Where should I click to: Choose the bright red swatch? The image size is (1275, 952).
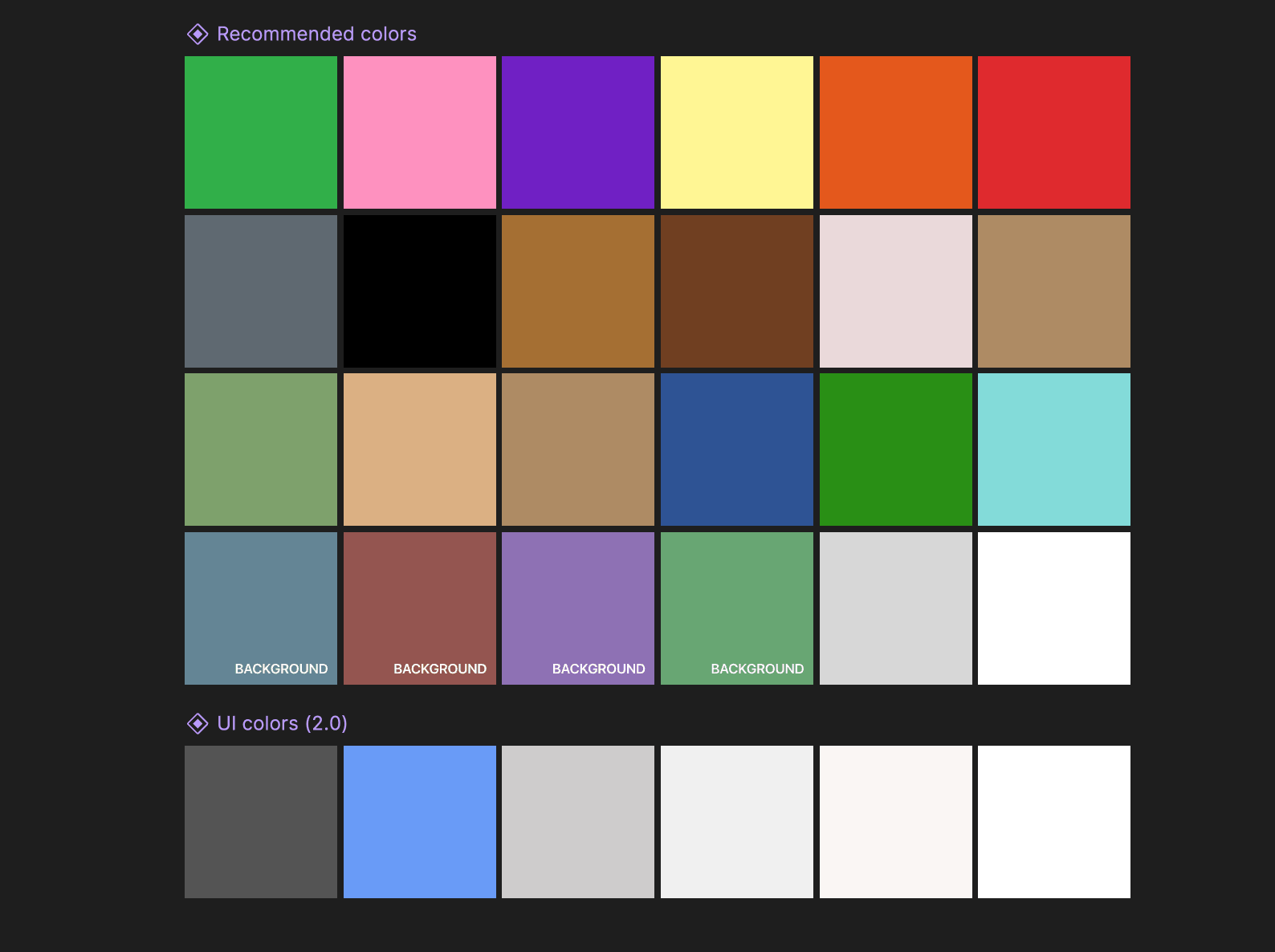[x=1053, y=132]
